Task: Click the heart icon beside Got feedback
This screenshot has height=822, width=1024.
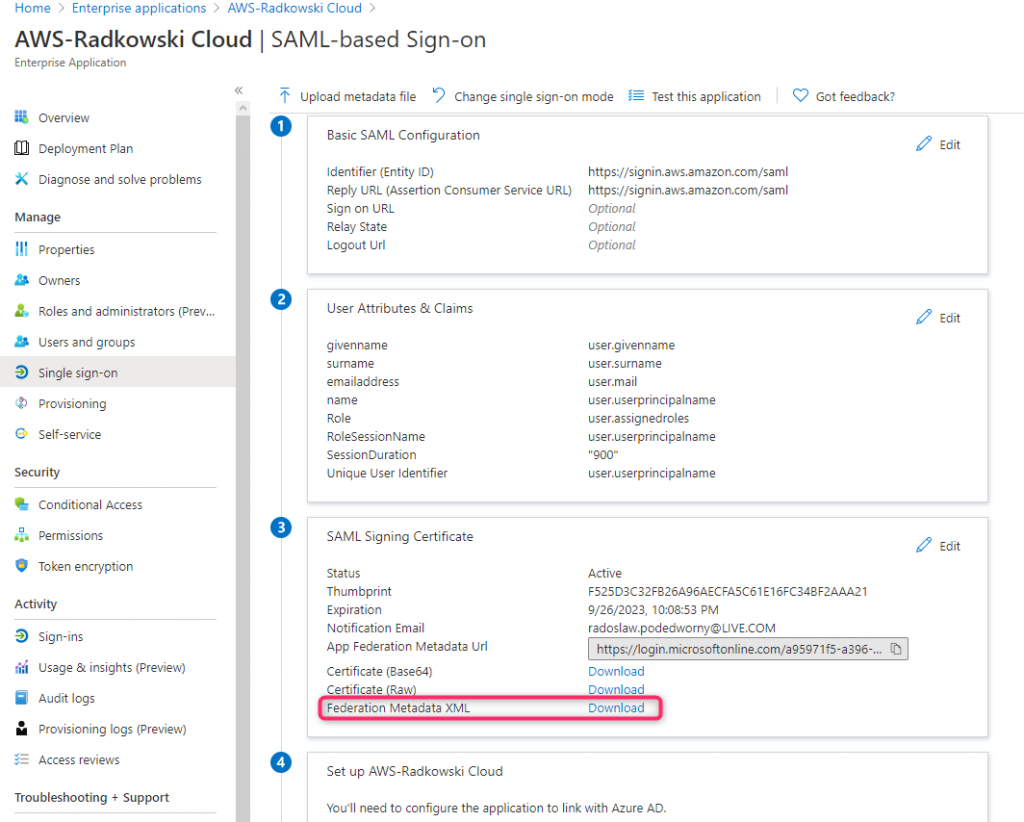Action: click(800, 96)
